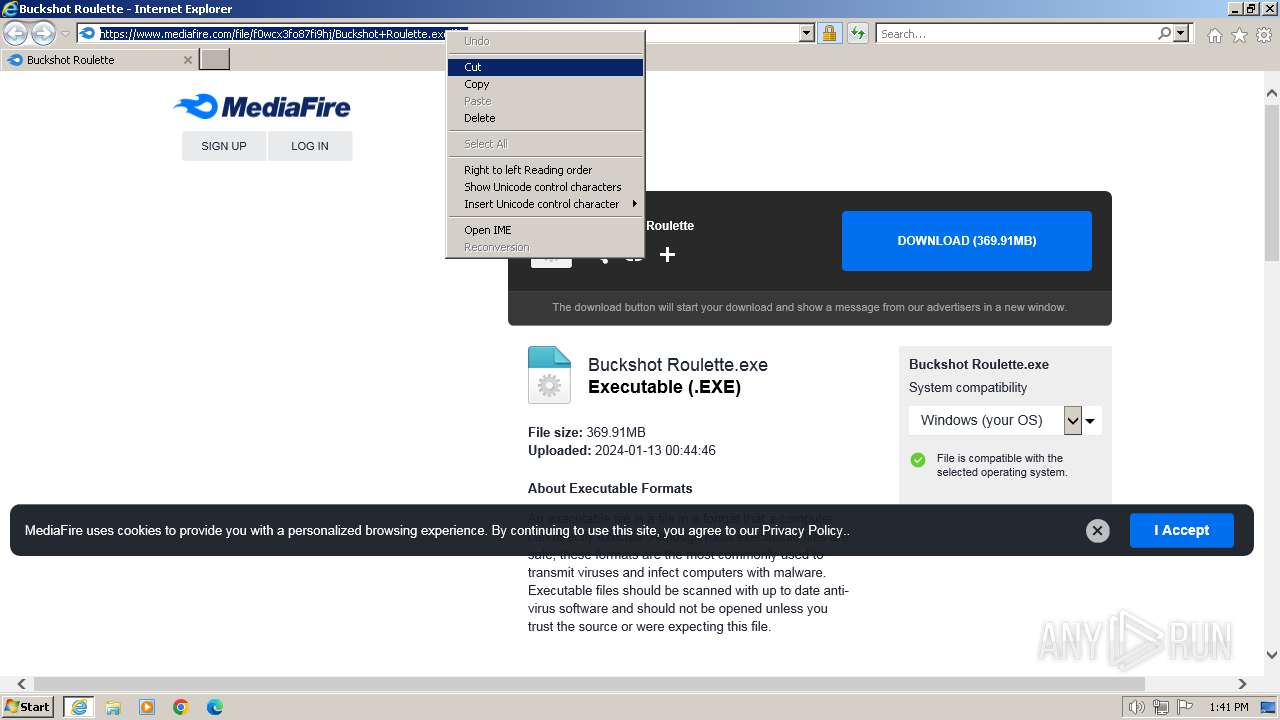The height and width of the screenshot is (720, 1280).
Task: Click the horizontal scrollbar left arrow
Action: click(21, 684)
